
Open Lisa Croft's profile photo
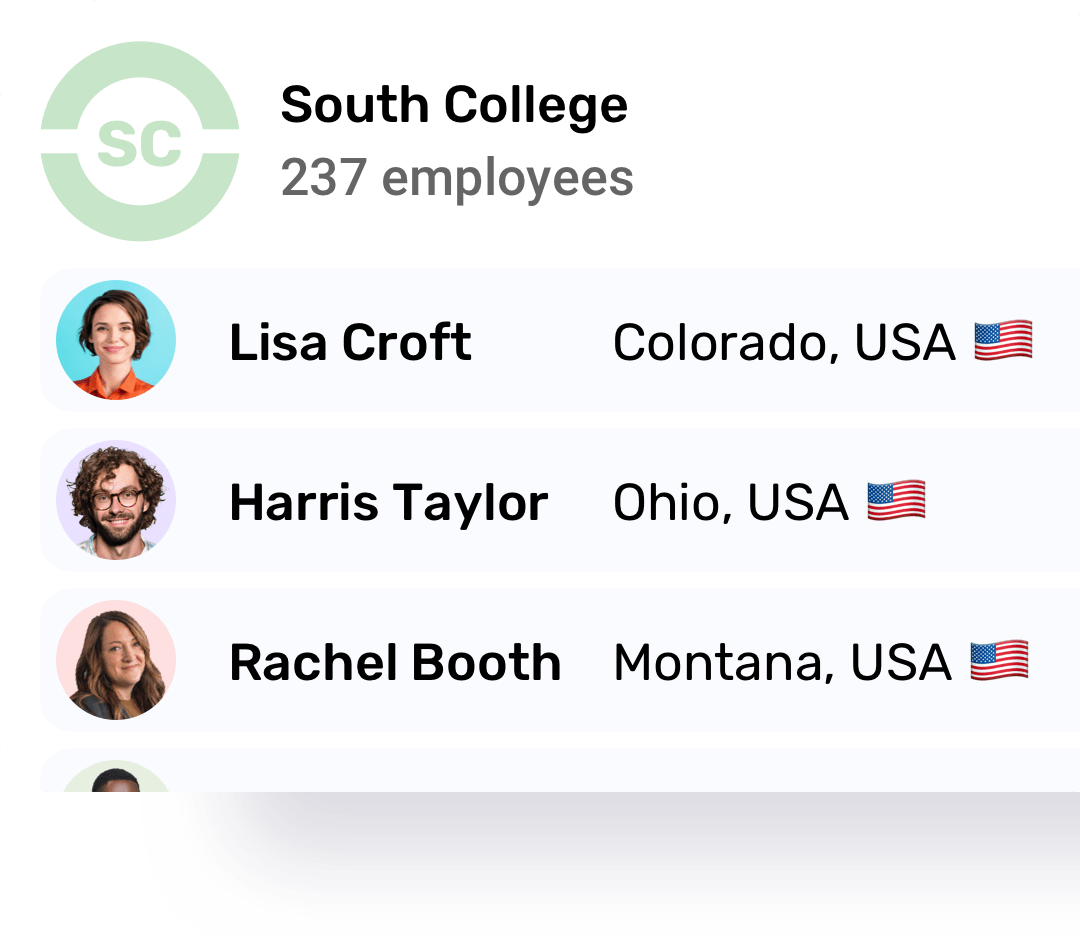(116, 340)
